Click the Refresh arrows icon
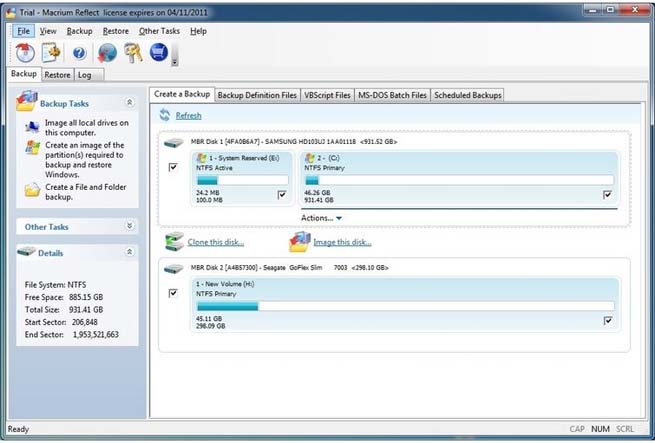Screen dimensions: 655x443 click(x=165, y=115)
